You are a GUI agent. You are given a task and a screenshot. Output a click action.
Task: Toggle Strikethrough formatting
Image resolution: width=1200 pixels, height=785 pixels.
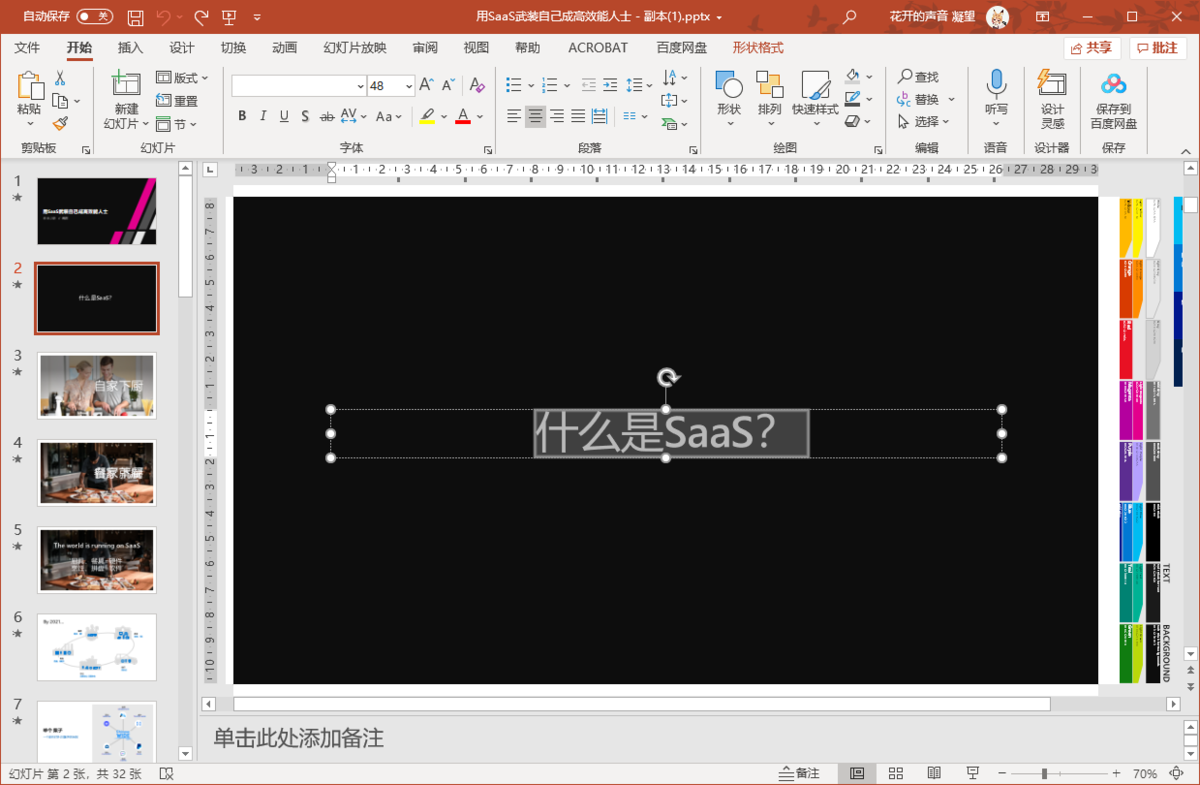(x=327, y=117)
